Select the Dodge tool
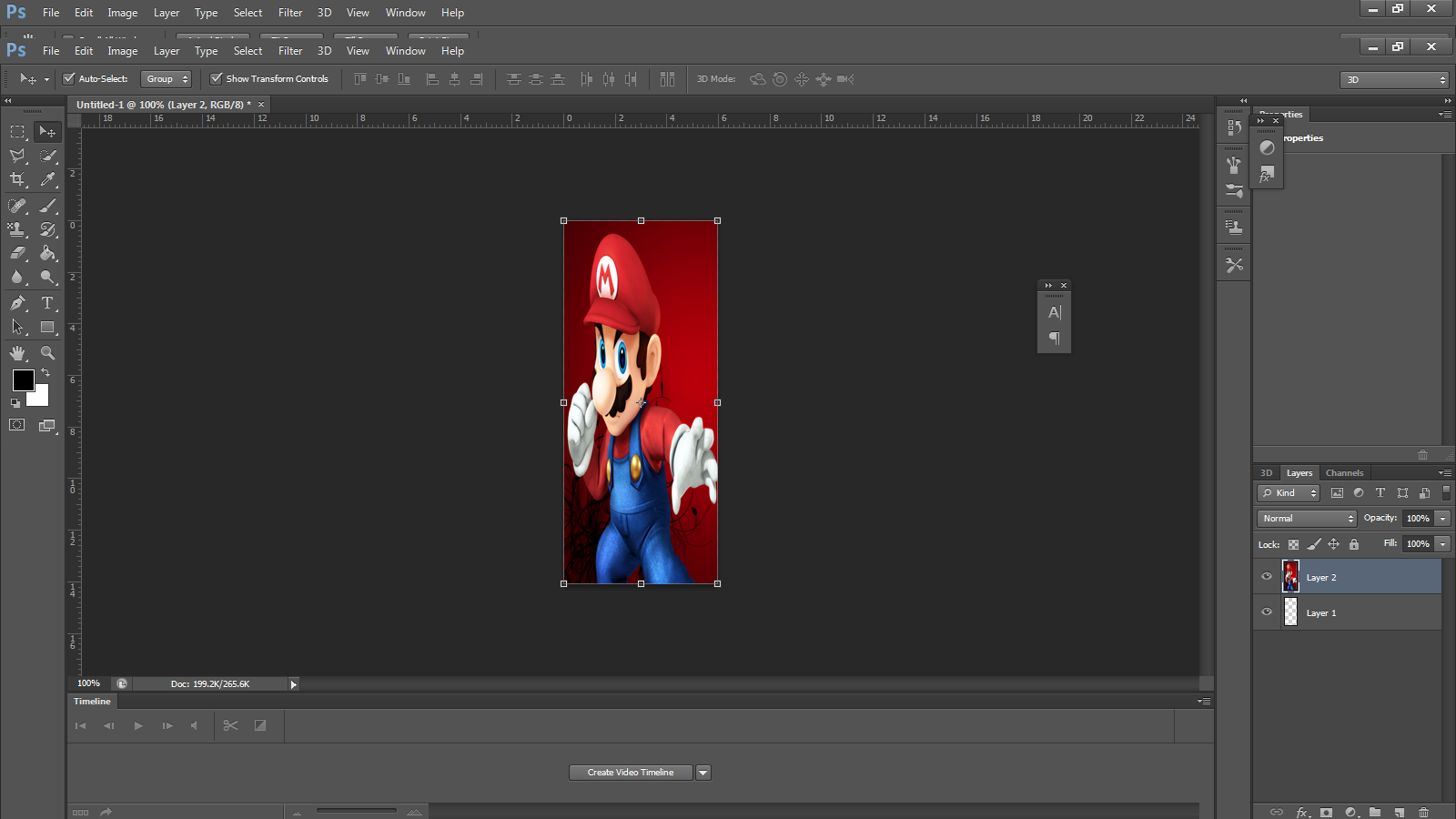This screenshot has width=1456, height=819. 47,278
